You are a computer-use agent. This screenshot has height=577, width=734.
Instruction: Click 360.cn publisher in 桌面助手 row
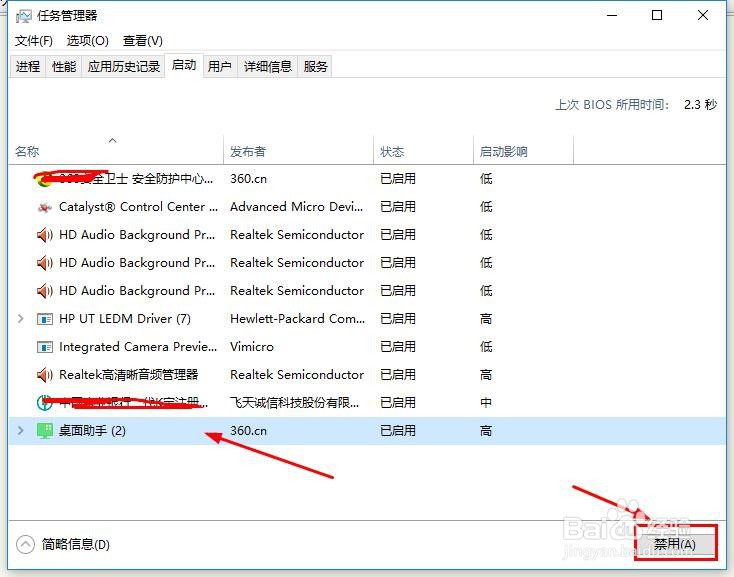[x=248, y=431]
